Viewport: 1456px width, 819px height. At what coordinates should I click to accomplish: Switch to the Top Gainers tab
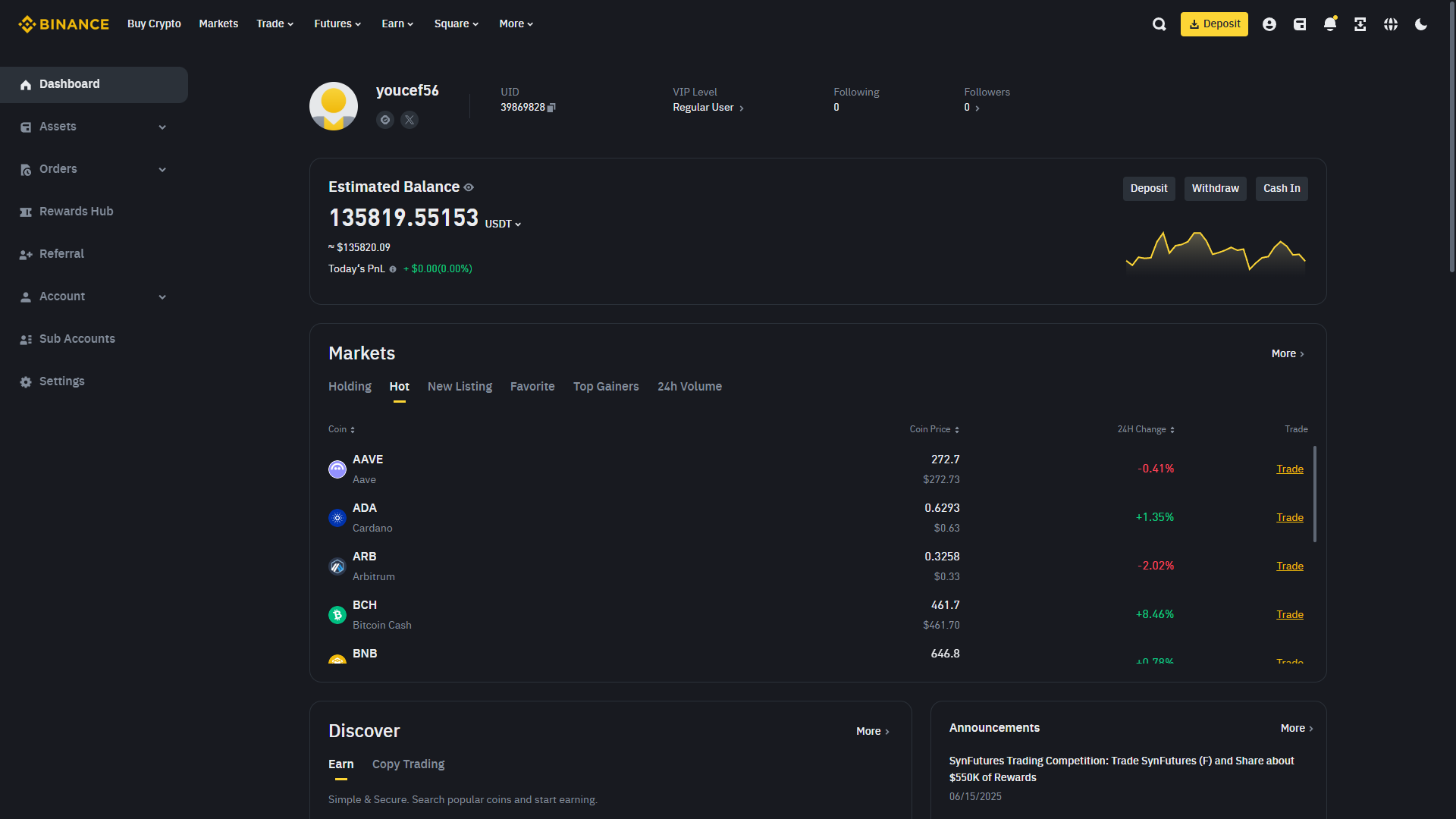605,387
